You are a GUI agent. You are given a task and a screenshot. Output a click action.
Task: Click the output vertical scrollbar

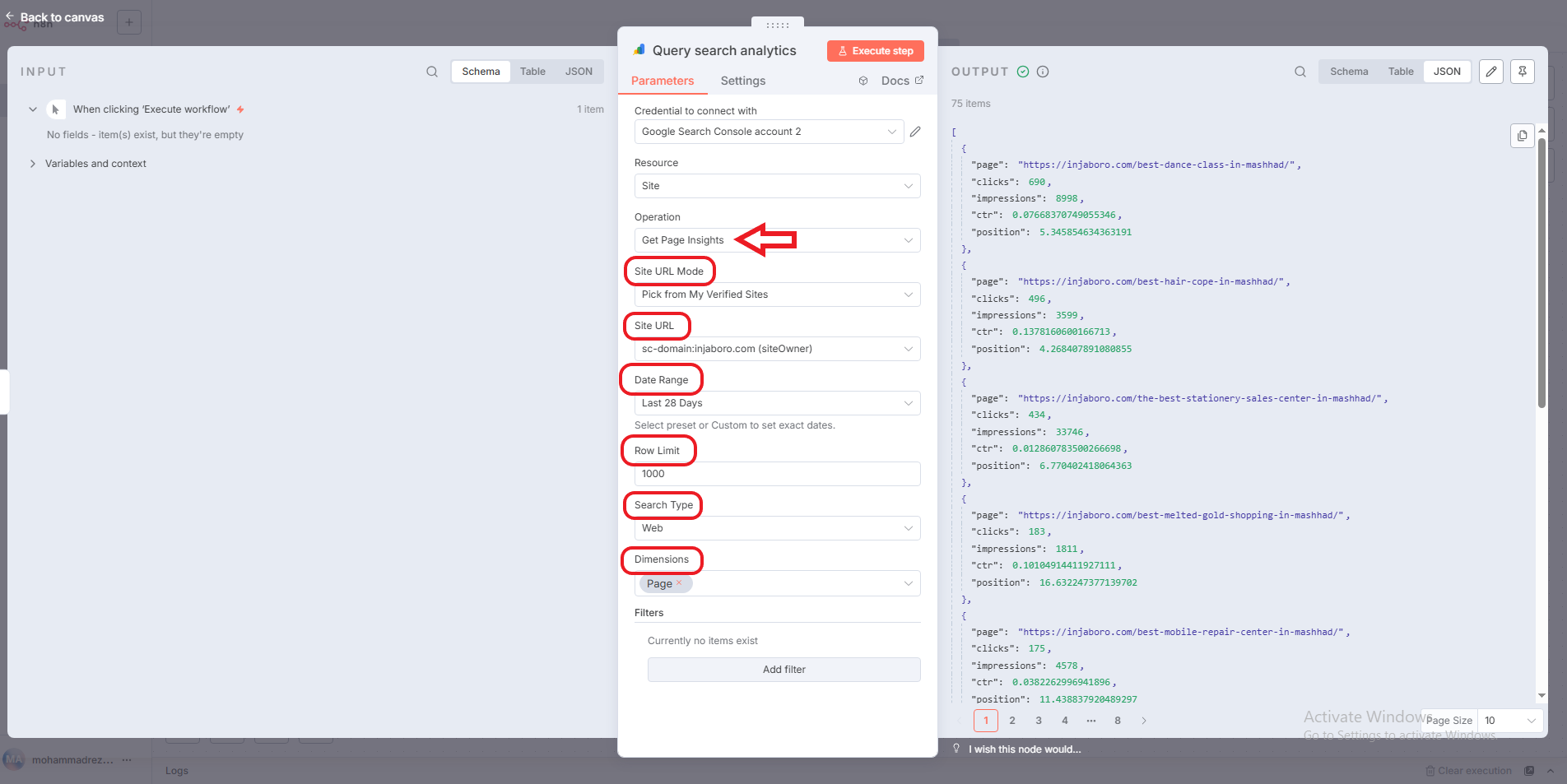click(1541, 271)
